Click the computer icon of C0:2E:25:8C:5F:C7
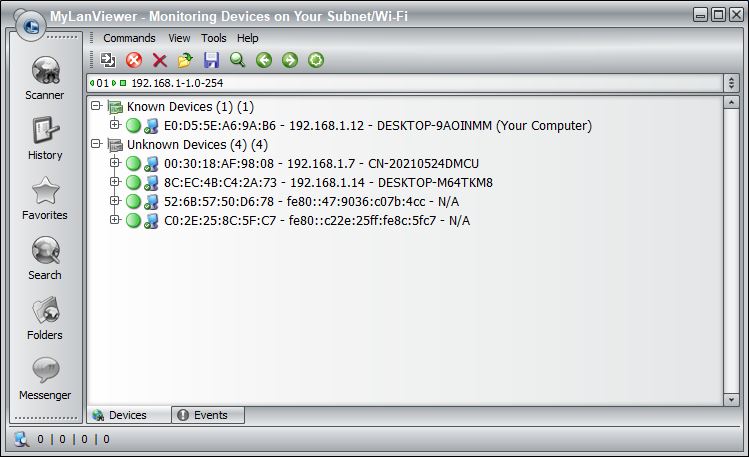The width and height of the screenshot is (749, 457). click(x=151, y=221)
